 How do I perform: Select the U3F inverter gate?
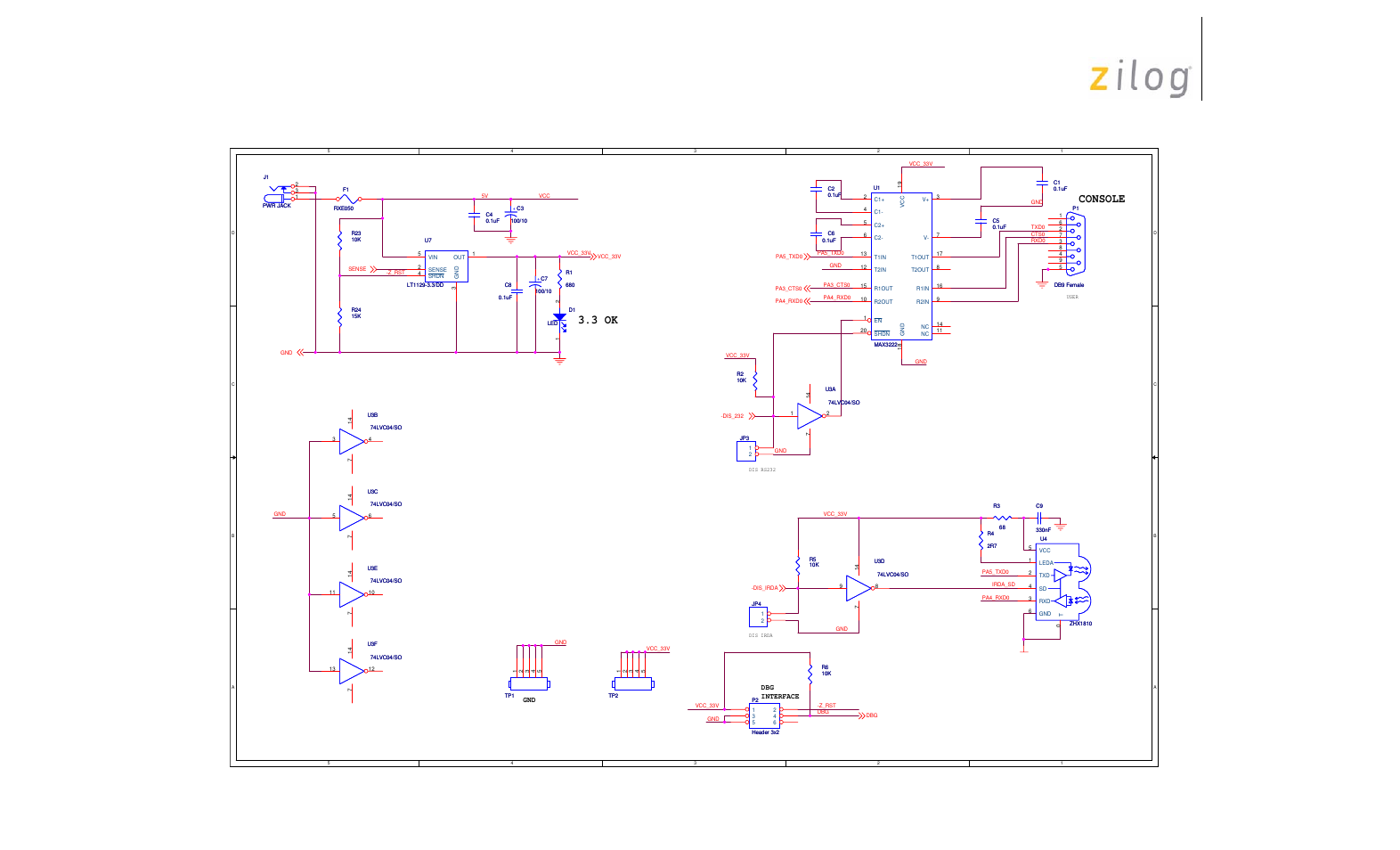353,672
